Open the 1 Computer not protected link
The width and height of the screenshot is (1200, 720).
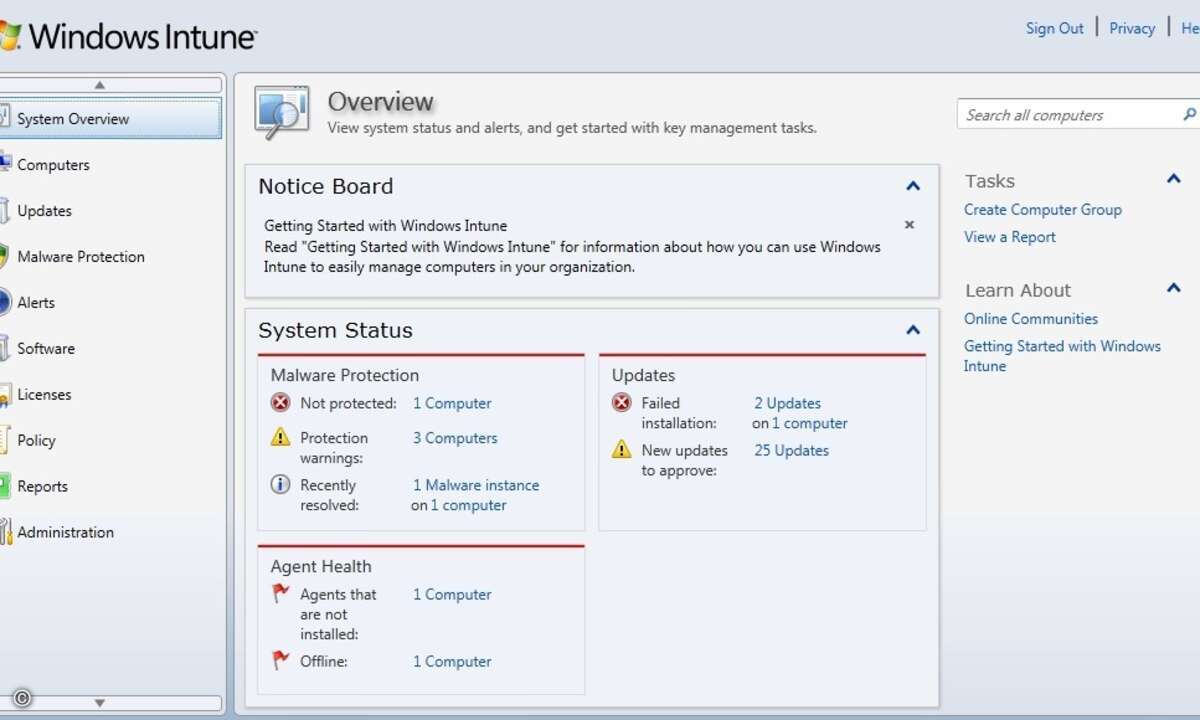point(452,403)
